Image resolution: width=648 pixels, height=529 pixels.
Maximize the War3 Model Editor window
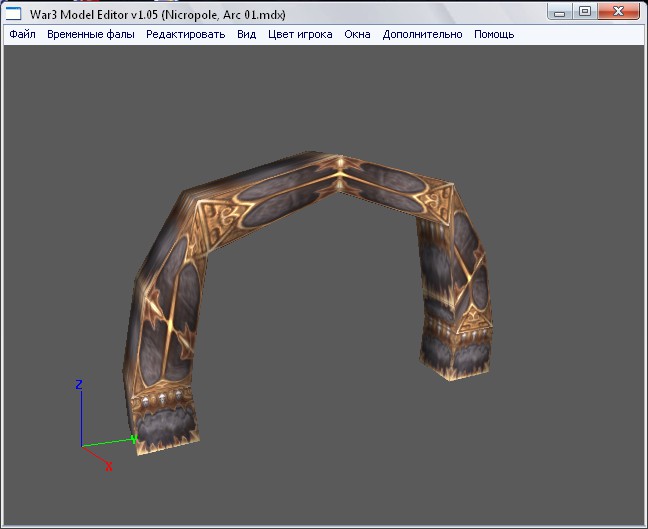click(x=584, y=12)
